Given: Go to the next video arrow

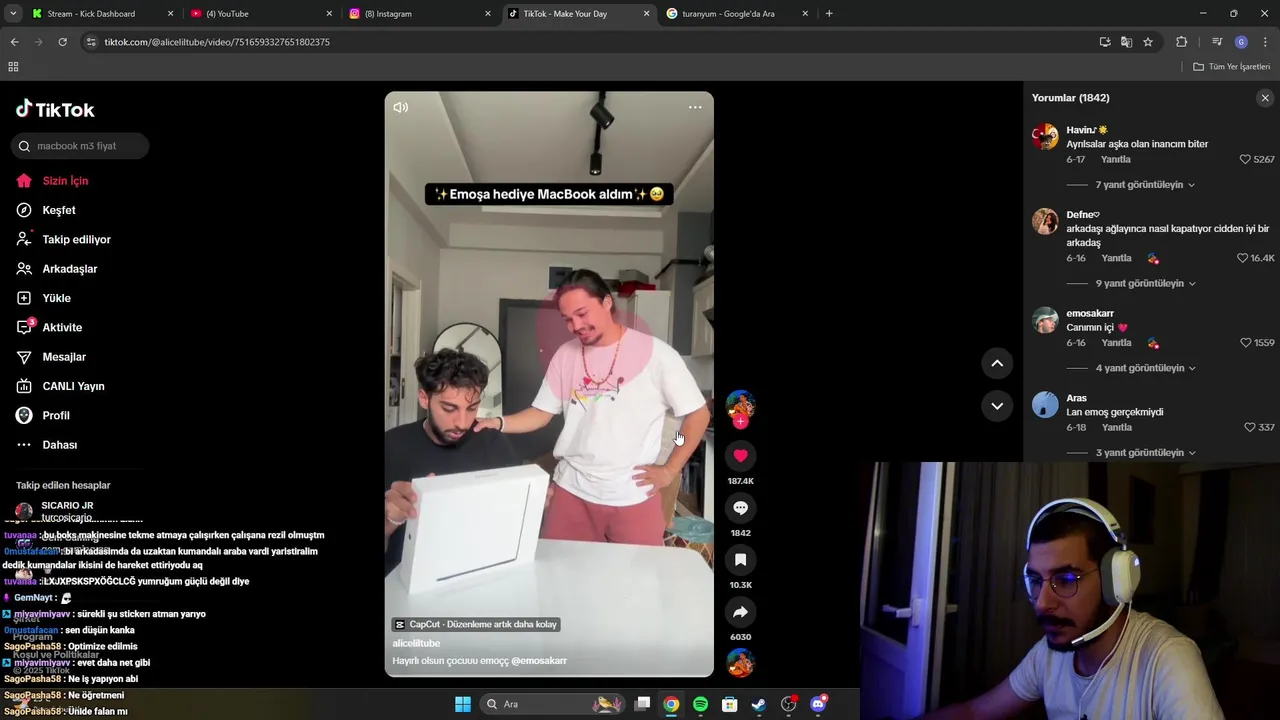Looking at the screenshot, I should (x=997, y=406).
